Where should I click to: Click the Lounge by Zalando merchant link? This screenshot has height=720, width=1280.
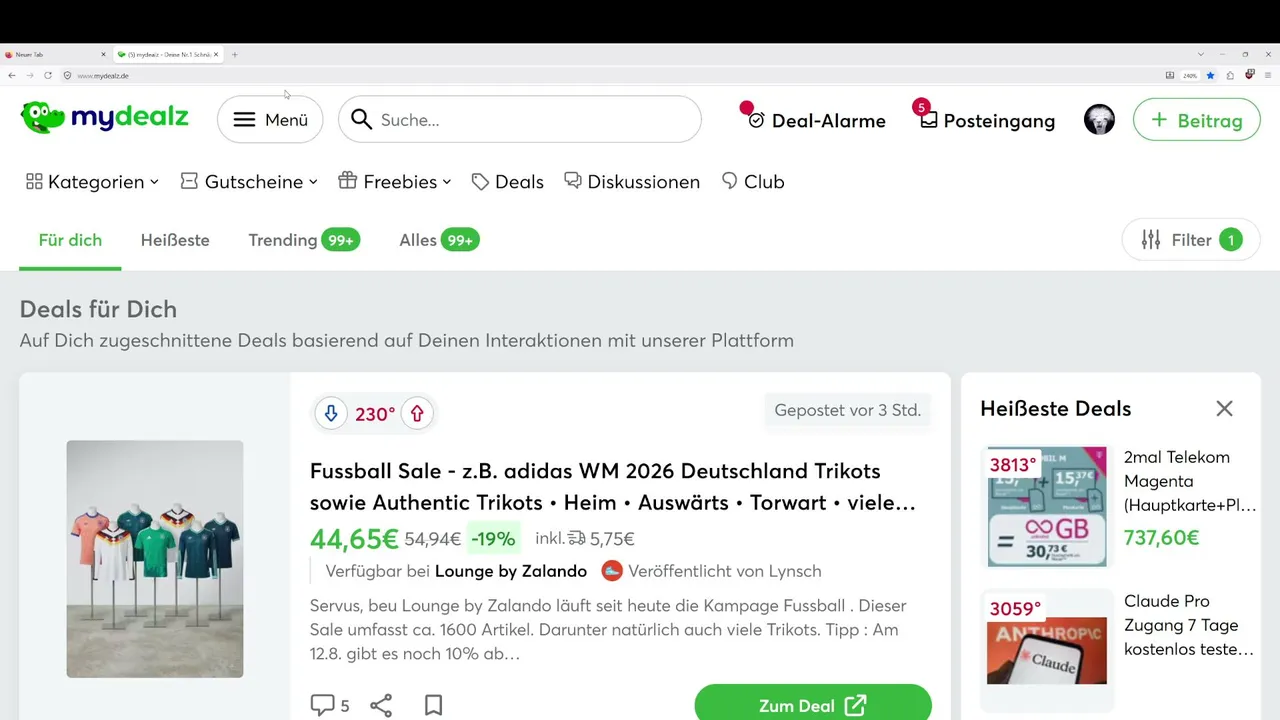[x=511, y=571]
